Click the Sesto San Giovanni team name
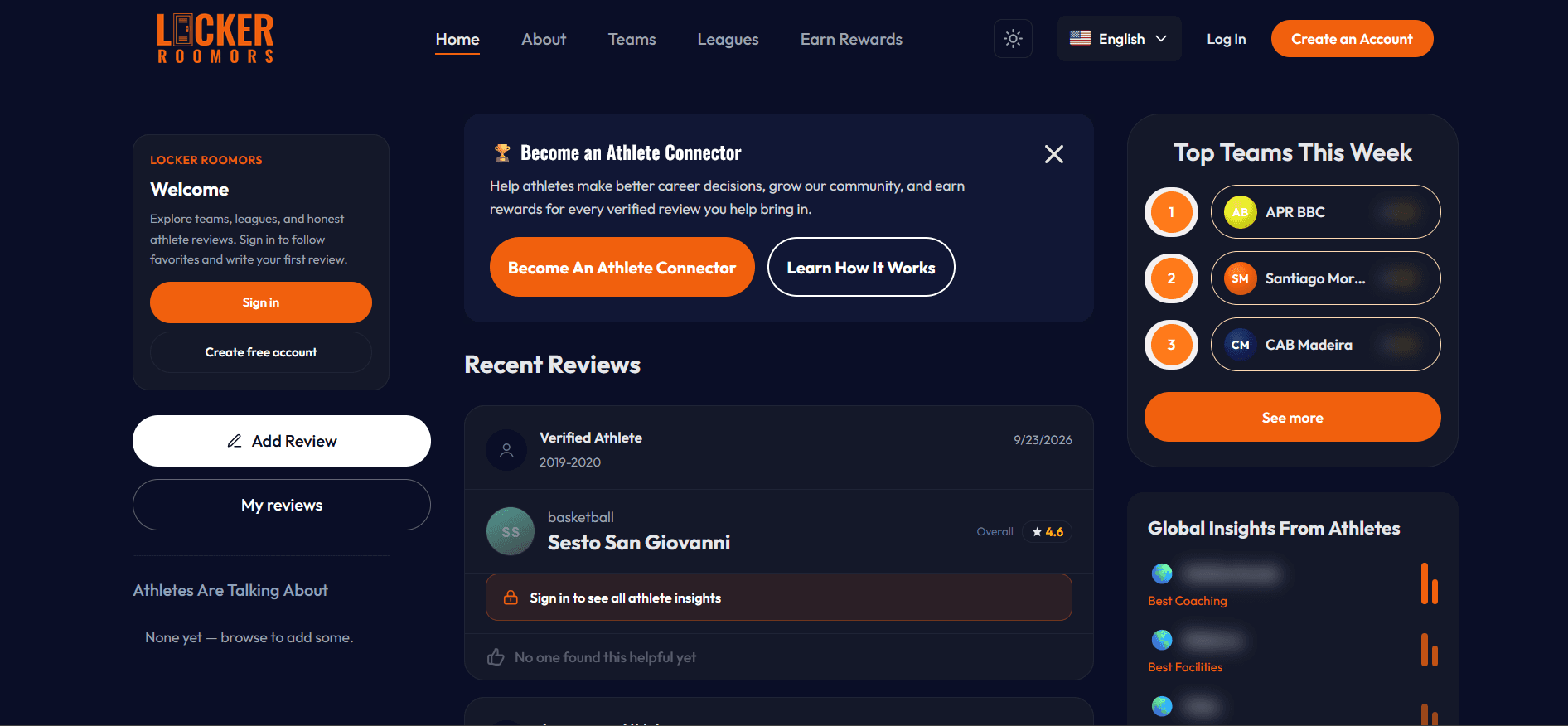Viewport: 1568px width, 726px height. tap(639, 543)
